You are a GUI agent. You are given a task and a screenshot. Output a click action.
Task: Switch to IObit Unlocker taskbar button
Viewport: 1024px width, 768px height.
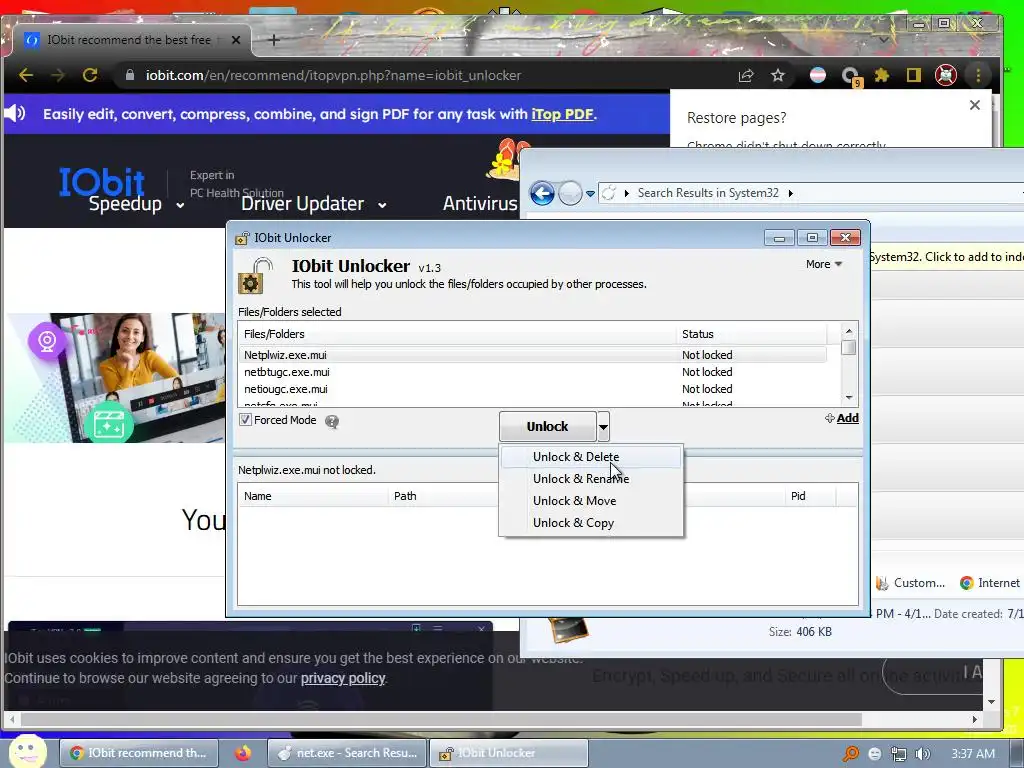tap(509, 753)
